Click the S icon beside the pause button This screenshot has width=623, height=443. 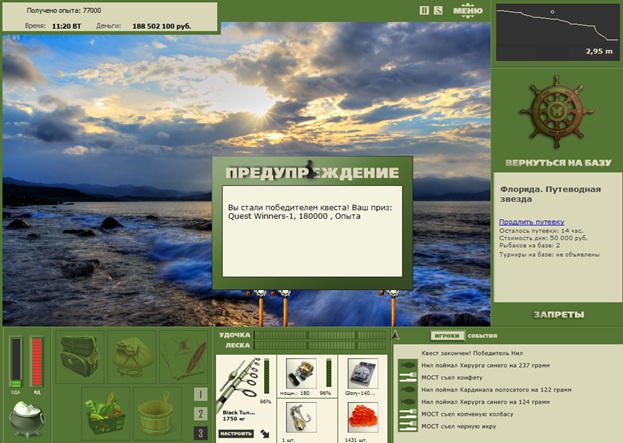point(438,11)
